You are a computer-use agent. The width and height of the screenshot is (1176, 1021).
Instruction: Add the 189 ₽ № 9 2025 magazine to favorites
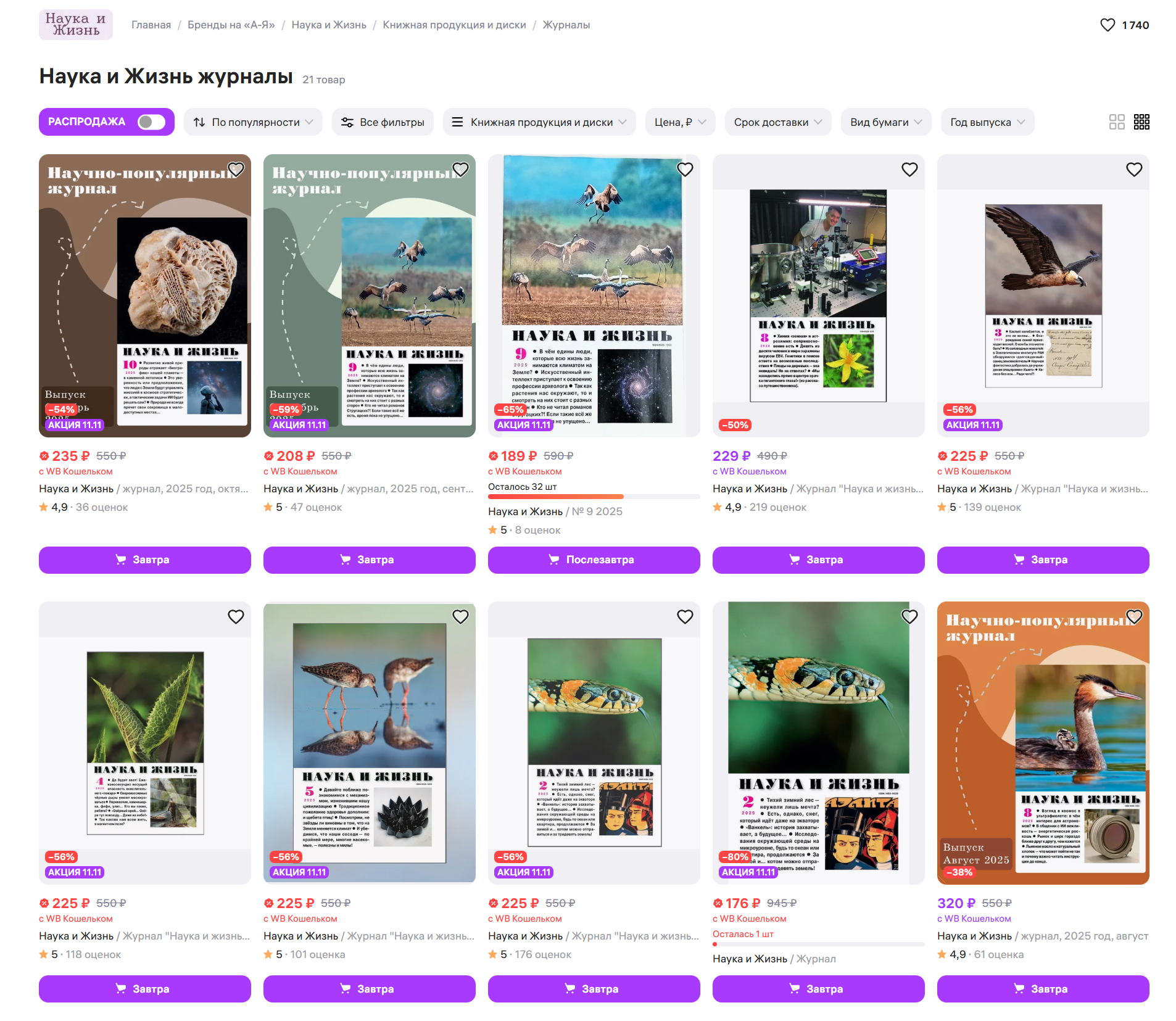[685, 170]
